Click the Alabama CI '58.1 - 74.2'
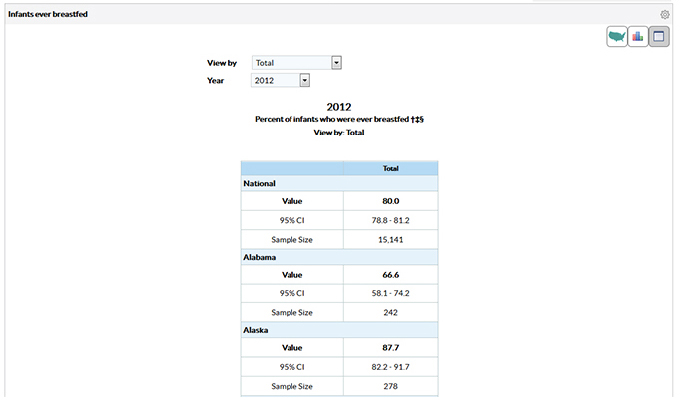 [x=390, y=294]
